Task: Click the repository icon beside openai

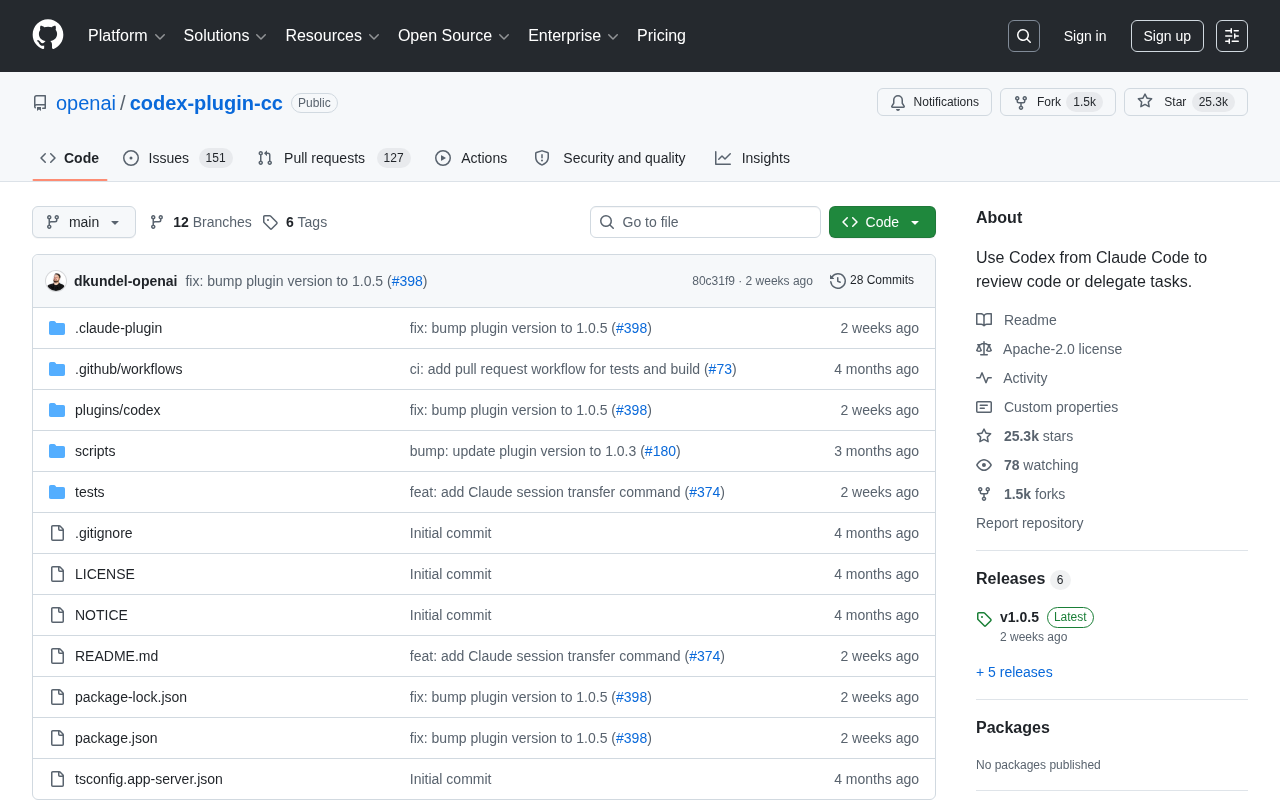Action: 40,103
